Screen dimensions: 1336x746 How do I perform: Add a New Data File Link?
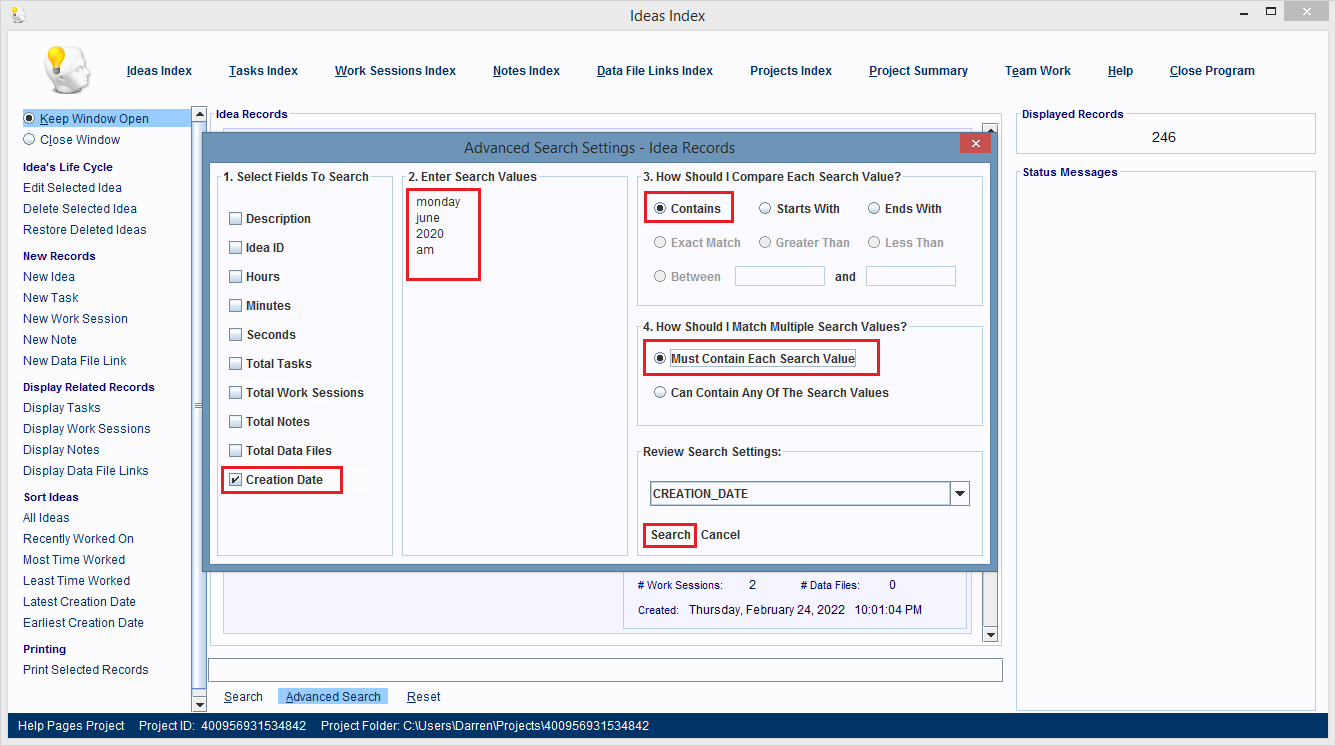75,361
